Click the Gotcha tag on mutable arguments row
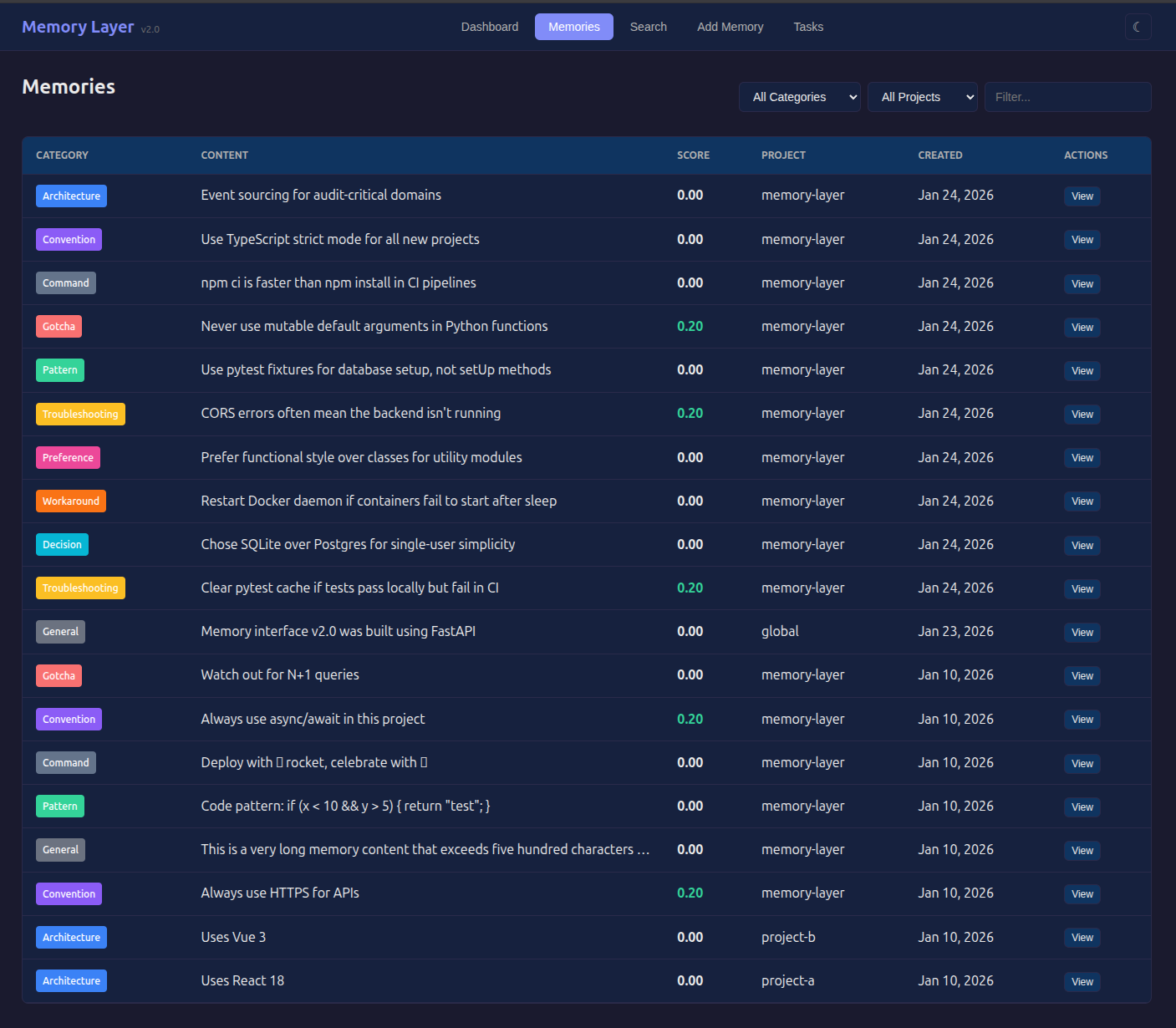The image size is (1176, 1028). pyautogui.click(x=59, y=326)
